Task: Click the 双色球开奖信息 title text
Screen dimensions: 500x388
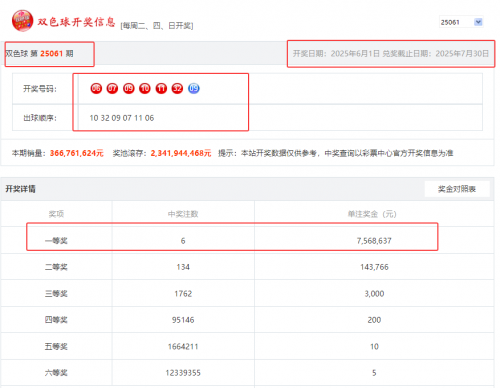Action: point(76,22)
